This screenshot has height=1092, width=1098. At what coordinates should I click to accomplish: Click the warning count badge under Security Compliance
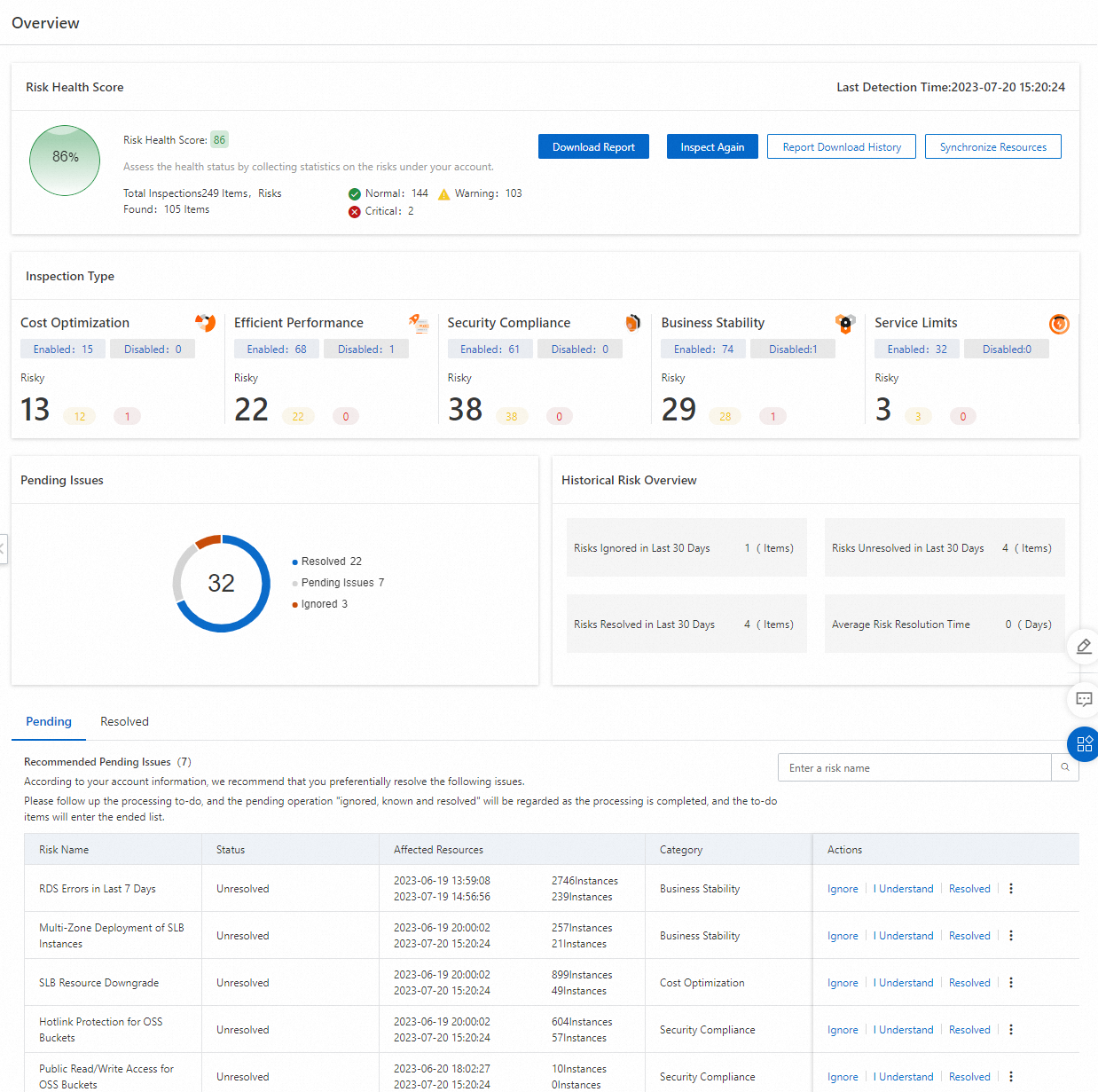512,417
